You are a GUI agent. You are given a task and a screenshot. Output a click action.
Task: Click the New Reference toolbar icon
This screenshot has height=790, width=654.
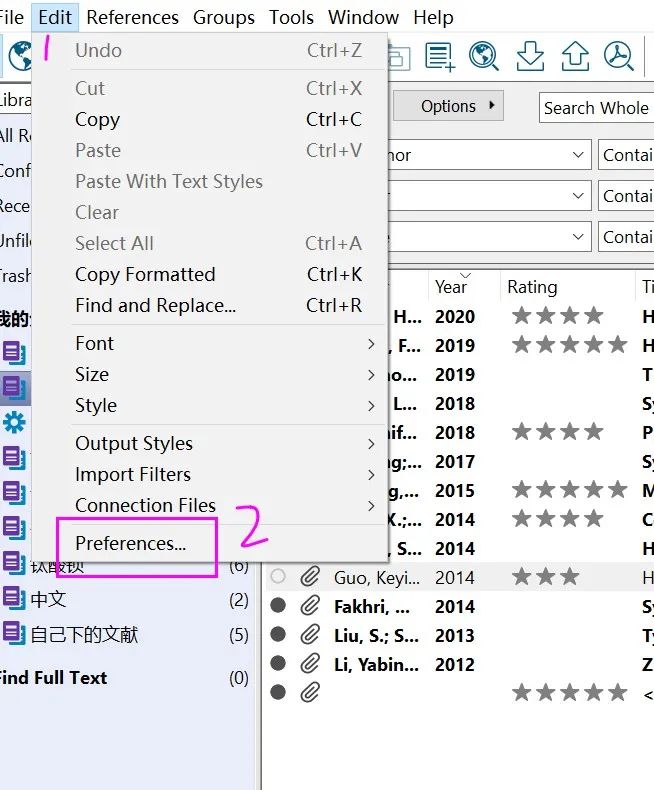[440, 56]
